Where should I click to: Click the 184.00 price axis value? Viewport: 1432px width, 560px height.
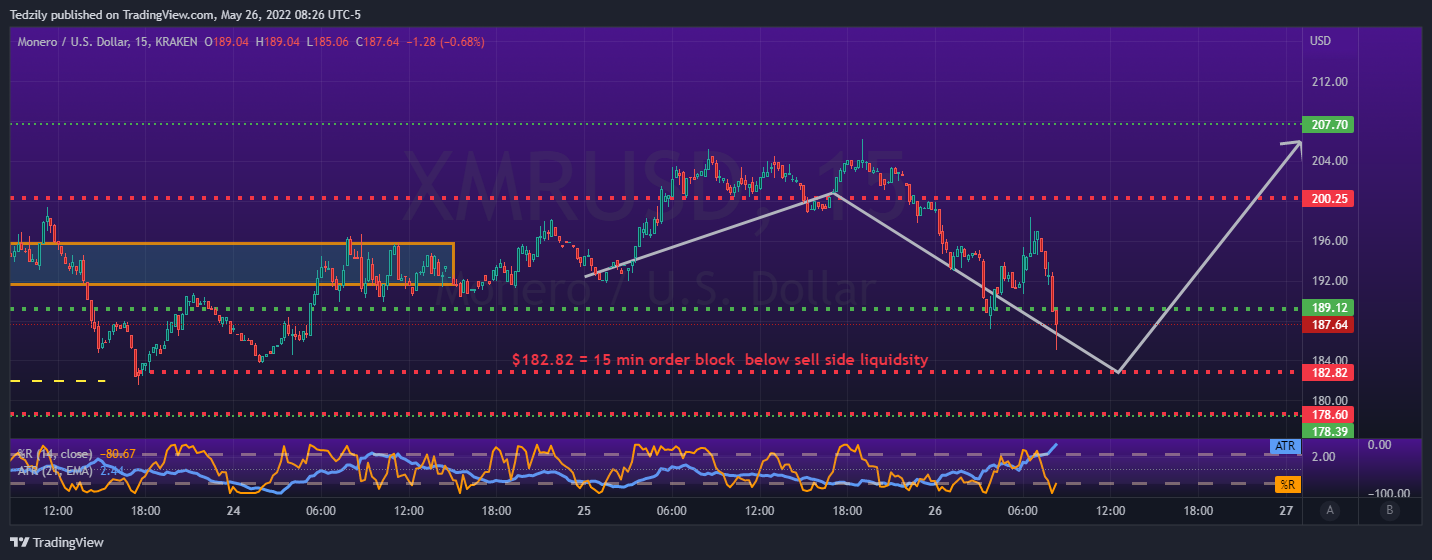point(1329,361)
